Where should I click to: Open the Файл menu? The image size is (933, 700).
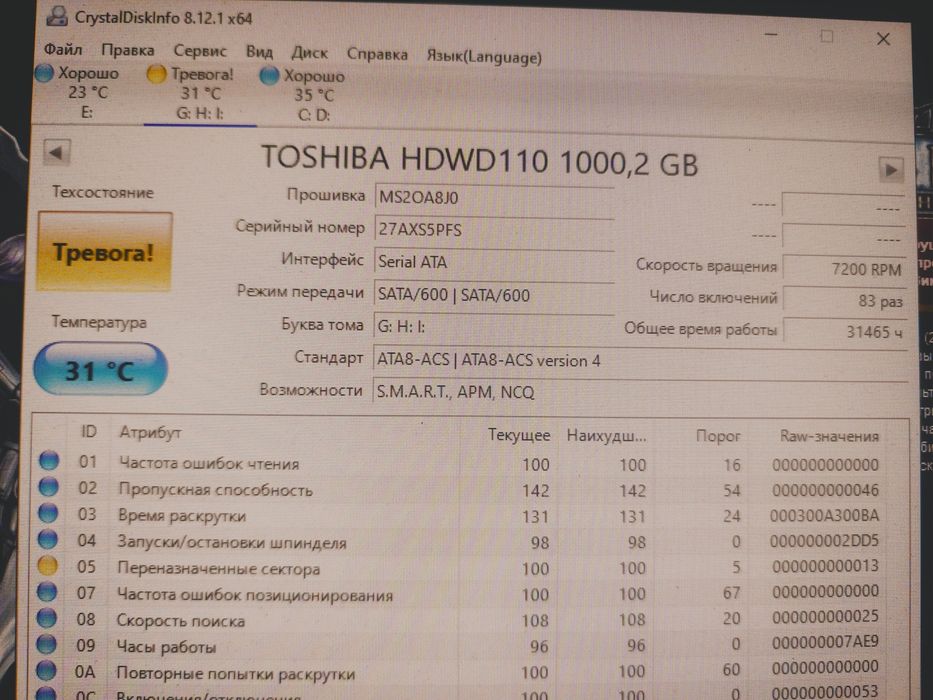point(63,49)
